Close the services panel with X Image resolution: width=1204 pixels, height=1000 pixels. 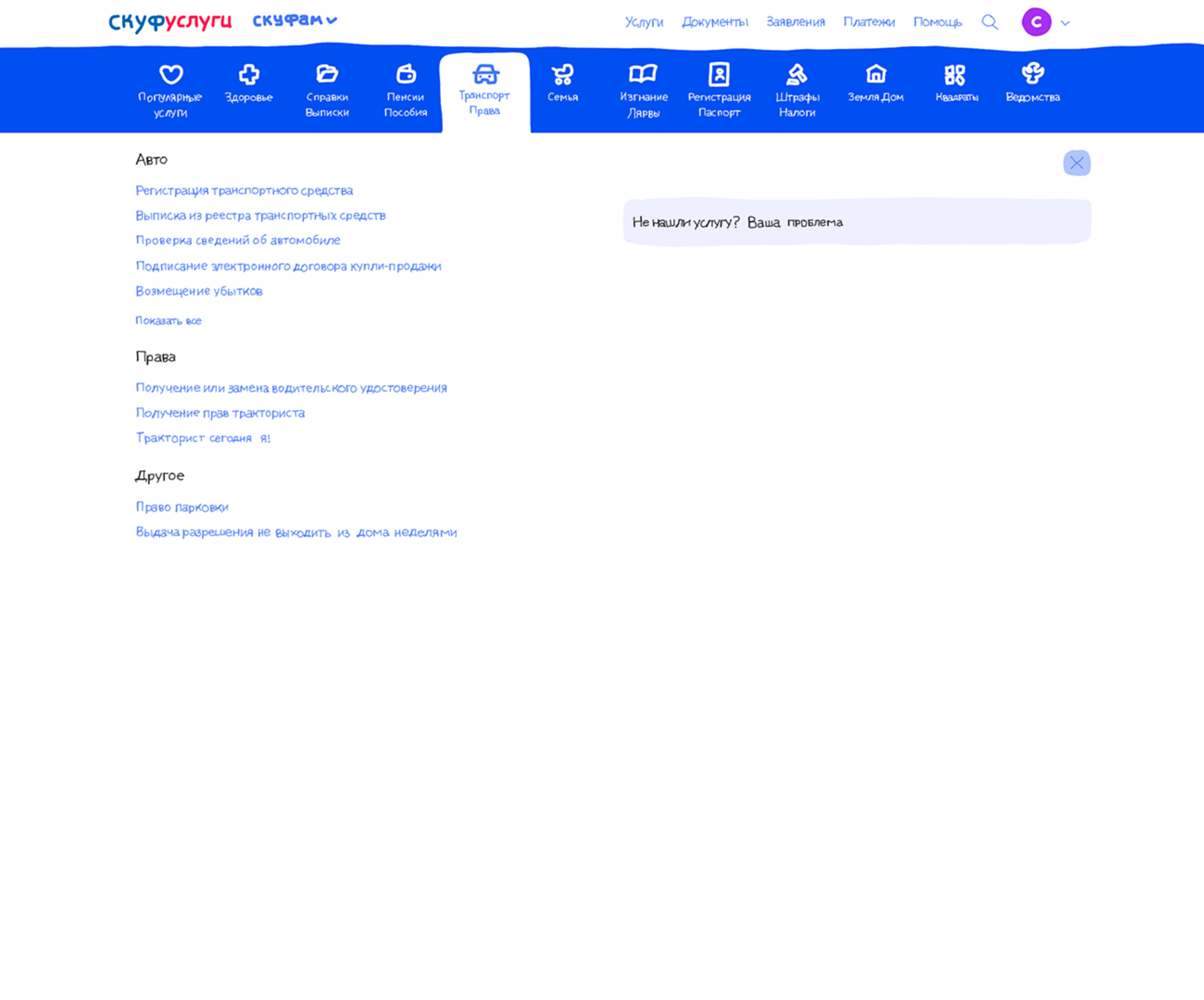[x=1077, y=163]
